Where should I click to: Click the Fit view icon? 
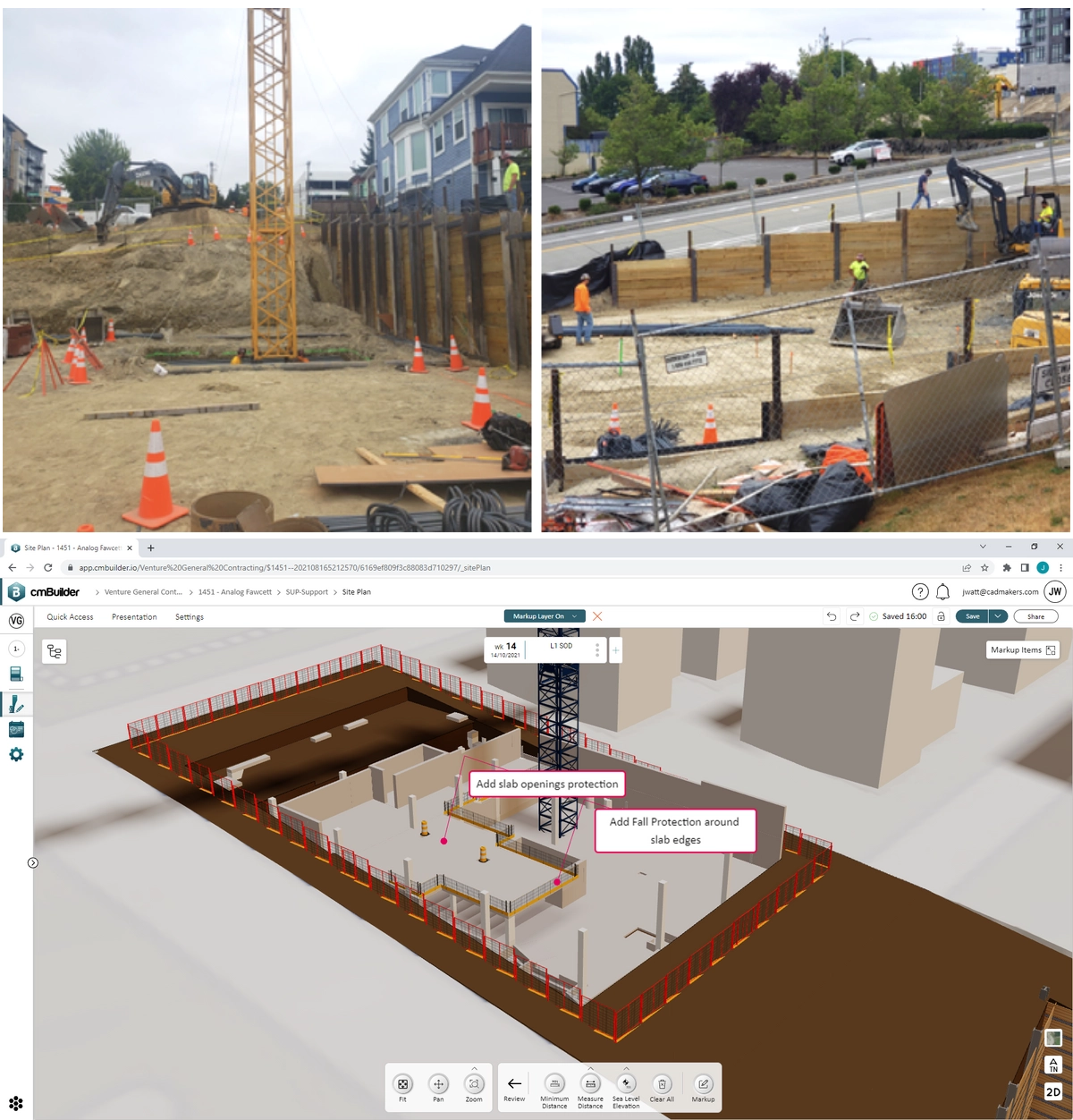pyautogui.click(x=404, y=1085)
